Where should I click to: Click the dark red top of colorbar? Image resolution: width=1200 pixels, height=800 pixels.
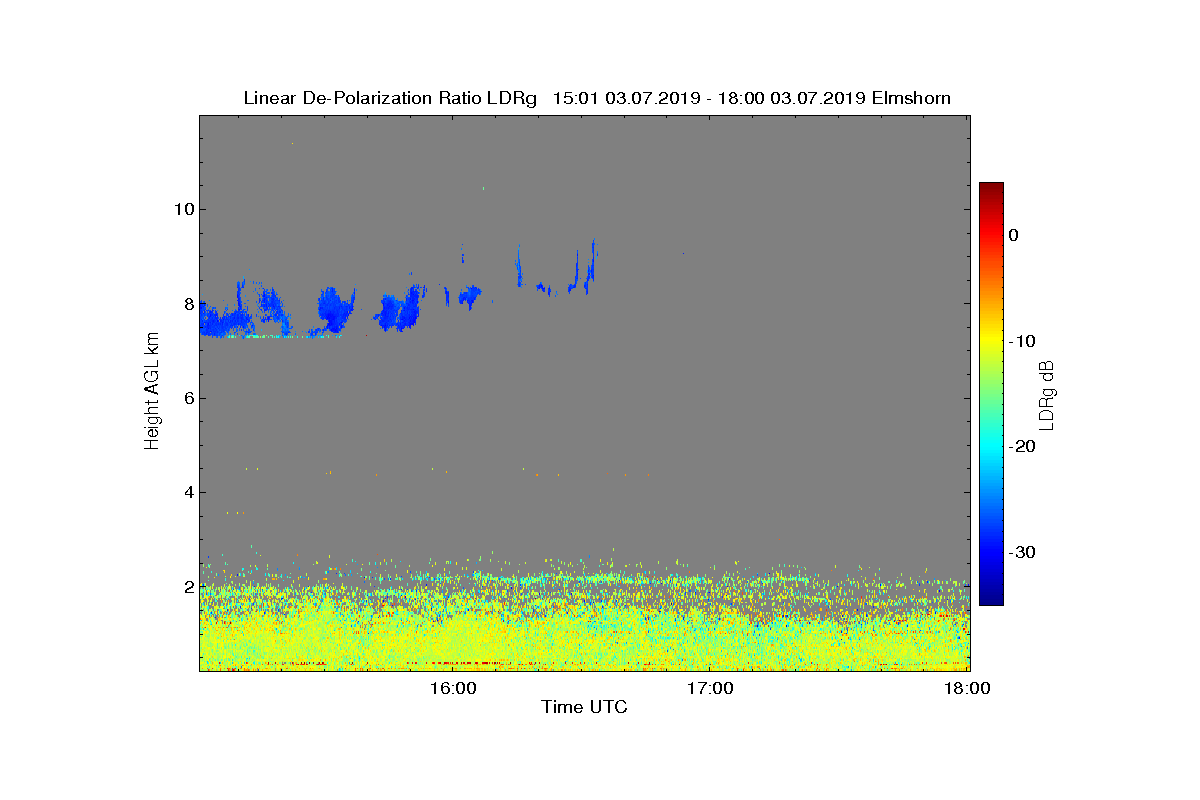(991, 190)
